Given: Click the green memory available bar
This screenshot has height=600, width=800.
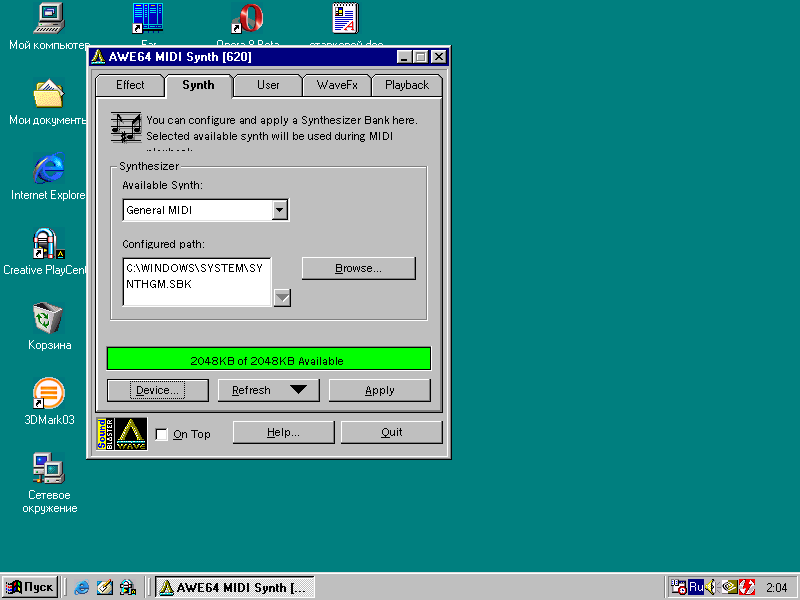Looking at the screenshot, I should (269, 359).
